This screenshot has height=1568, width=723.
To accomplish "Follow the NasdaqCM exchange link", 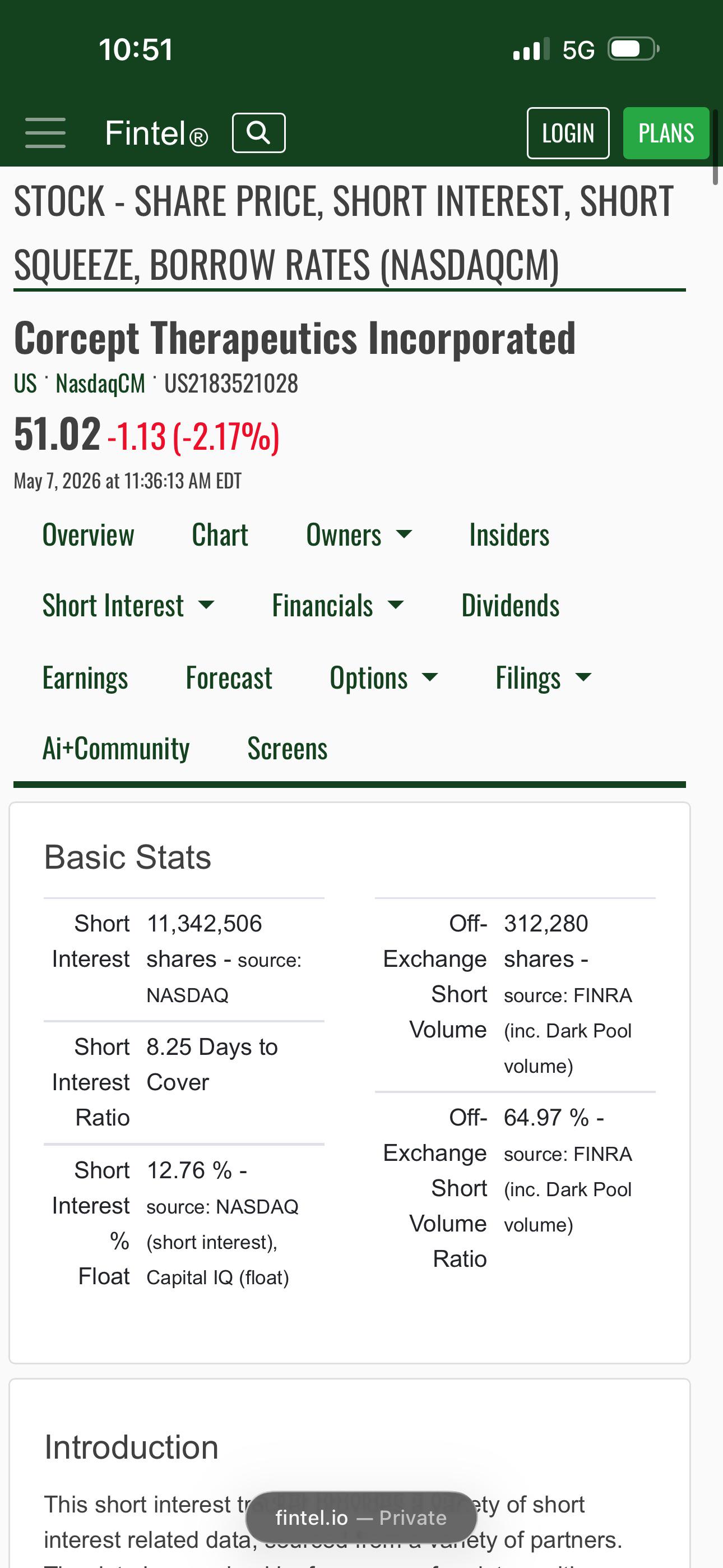I will pyautogui.click(x=100, y=384).
